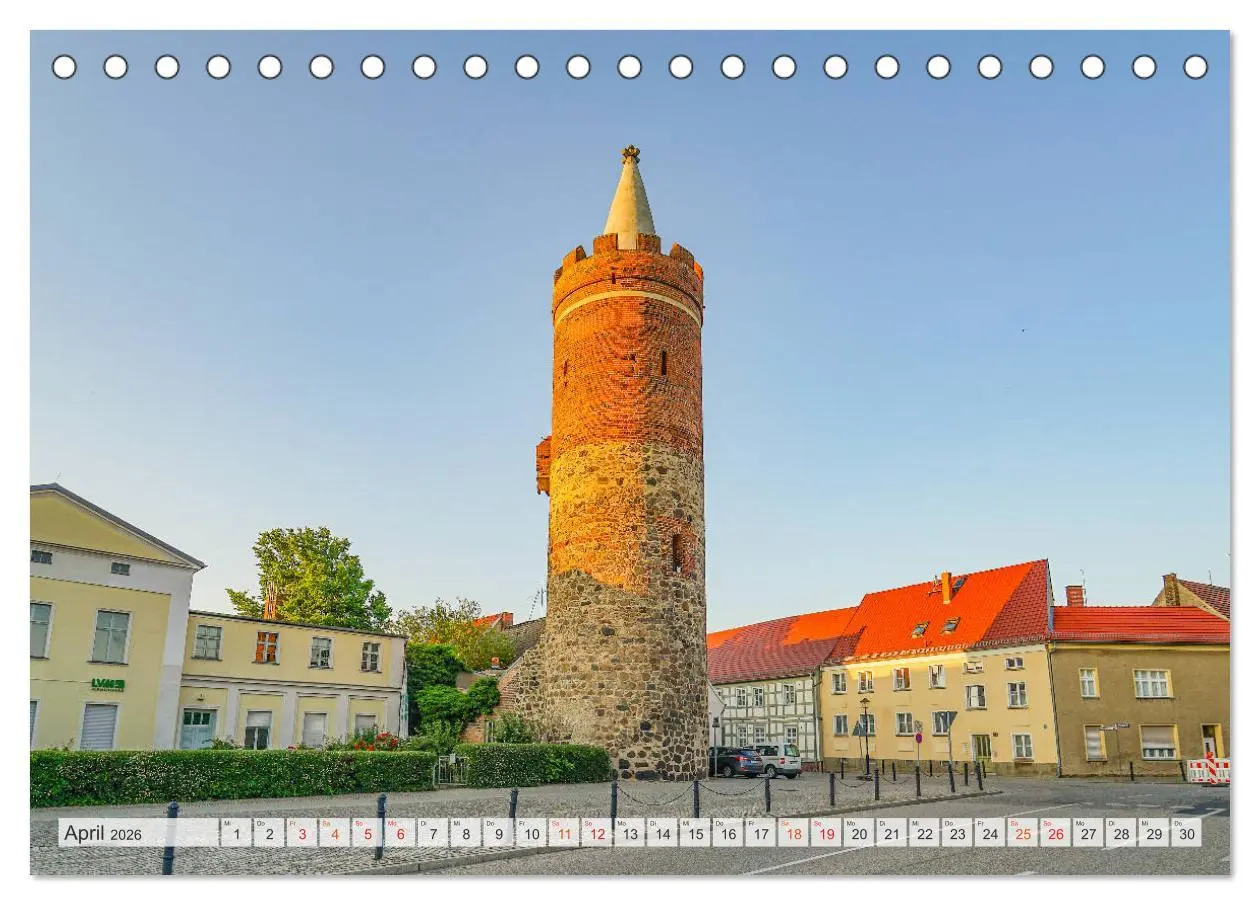
Task: Pick the date cell 11 (Sa)
Action: [564, 833]
